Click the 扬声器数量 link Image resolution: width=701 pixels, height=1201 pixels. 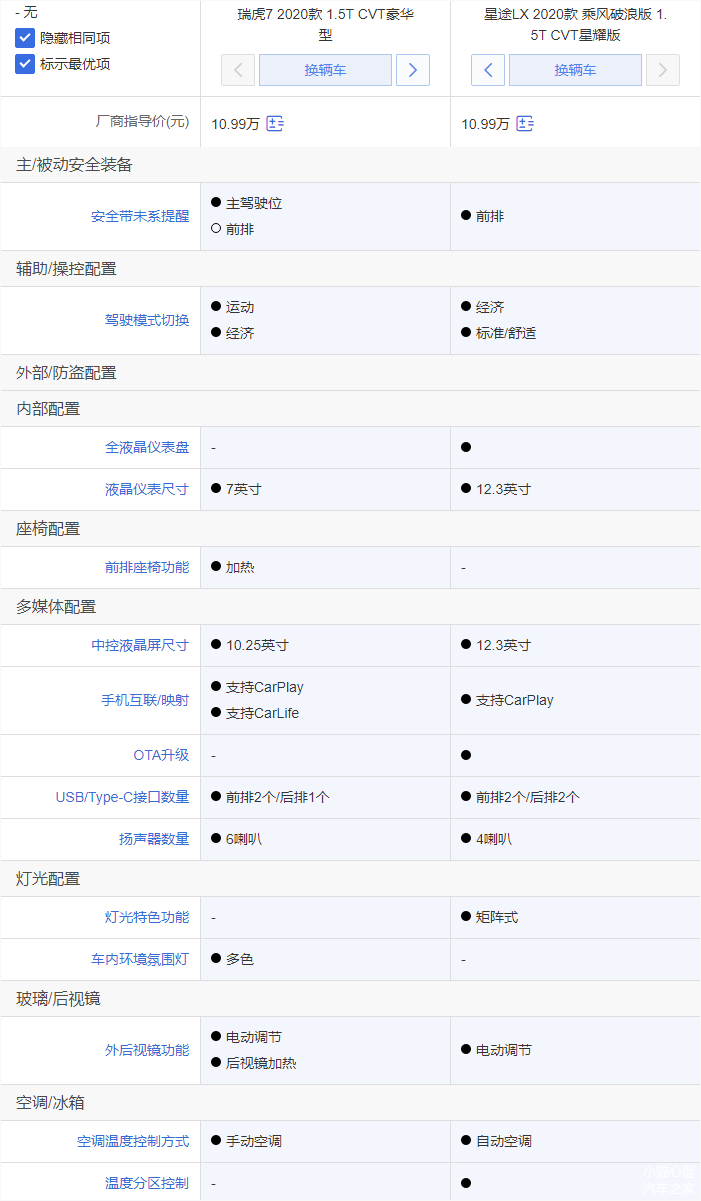coord(154,839)
